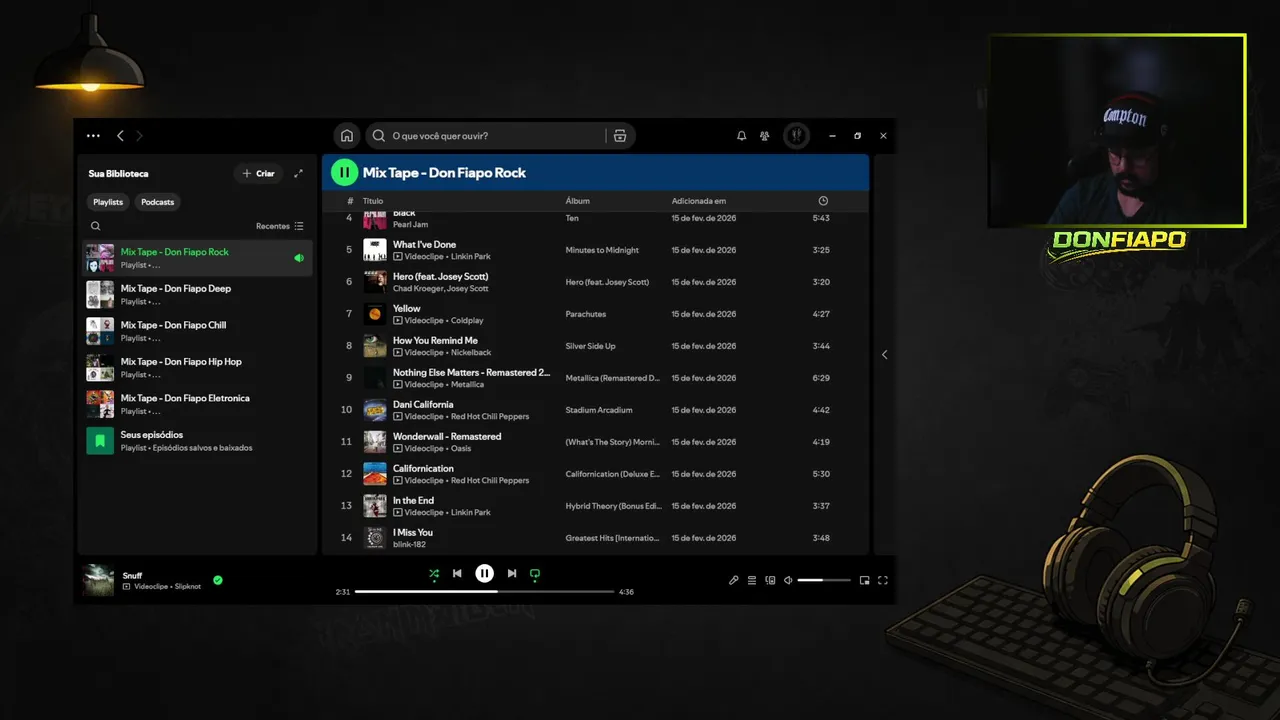
Task: Click the Criar button
Action: tap(258, 173)
